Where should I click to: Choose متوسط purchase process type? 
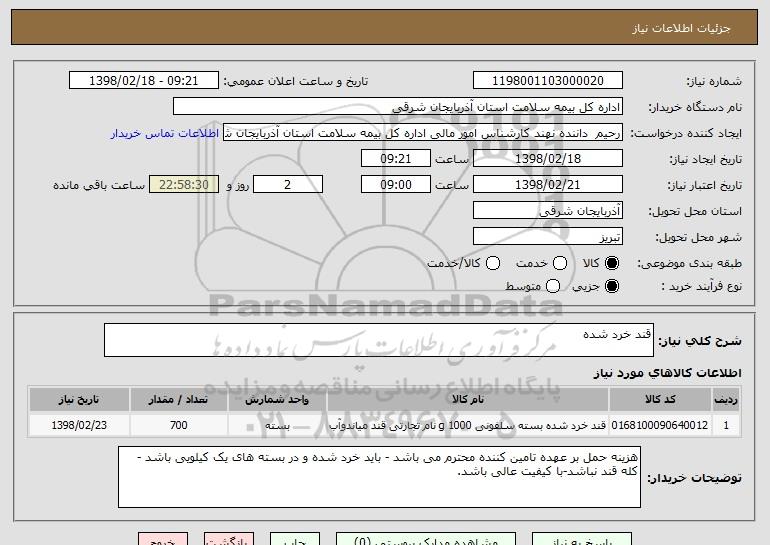click(x=553, y=286)
